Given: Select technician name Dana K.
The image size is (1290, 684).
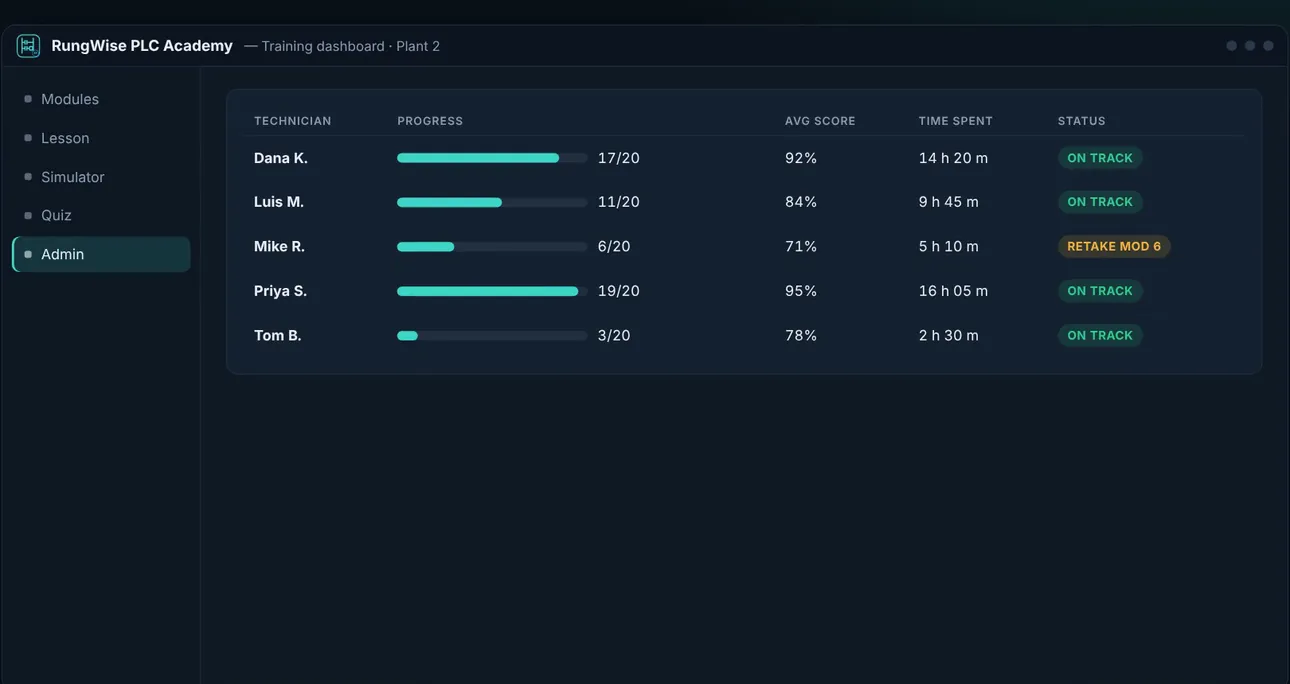Looking at the screenshot, I should (x=281, y=158).
